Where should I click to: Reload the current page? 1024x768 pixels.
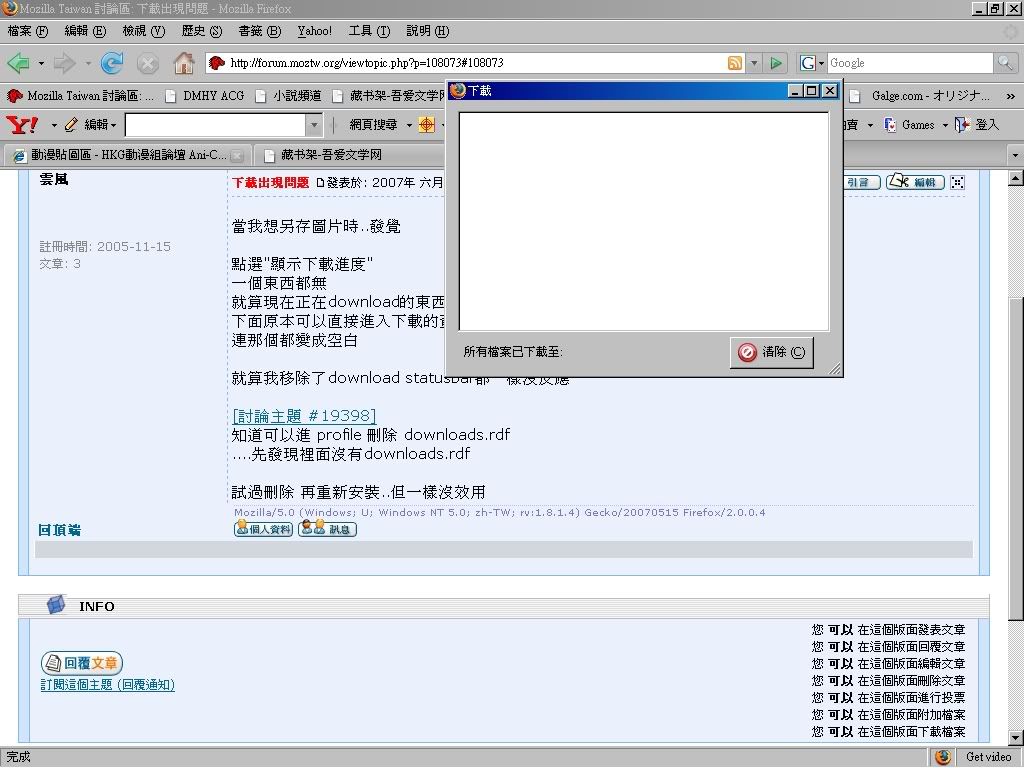pyautogui.click(x=112, y=63)
